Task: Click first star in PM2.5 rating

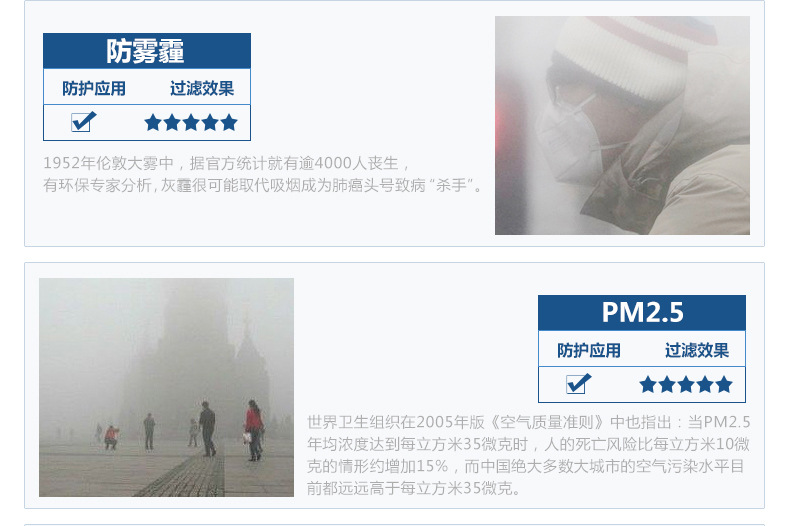Action: (x=648, y=384)
